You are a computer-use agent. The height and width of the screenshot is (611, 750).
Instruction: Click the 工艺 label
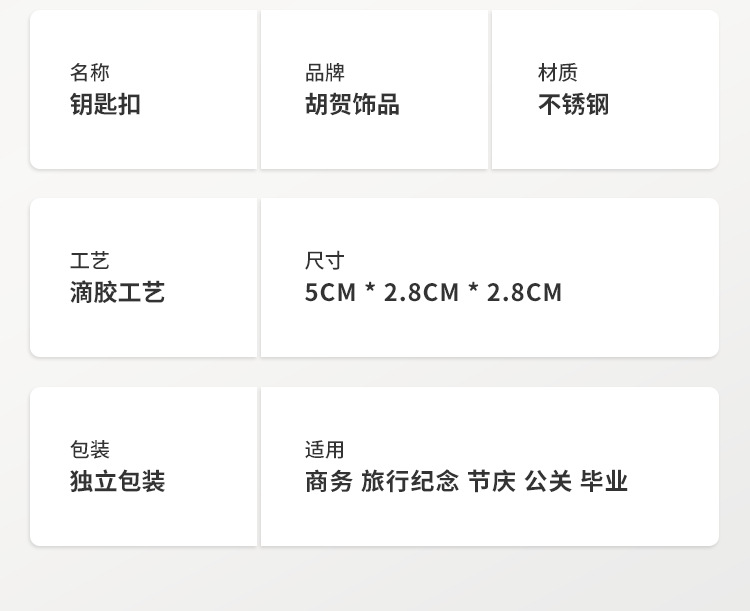click(x=90, y=261)
